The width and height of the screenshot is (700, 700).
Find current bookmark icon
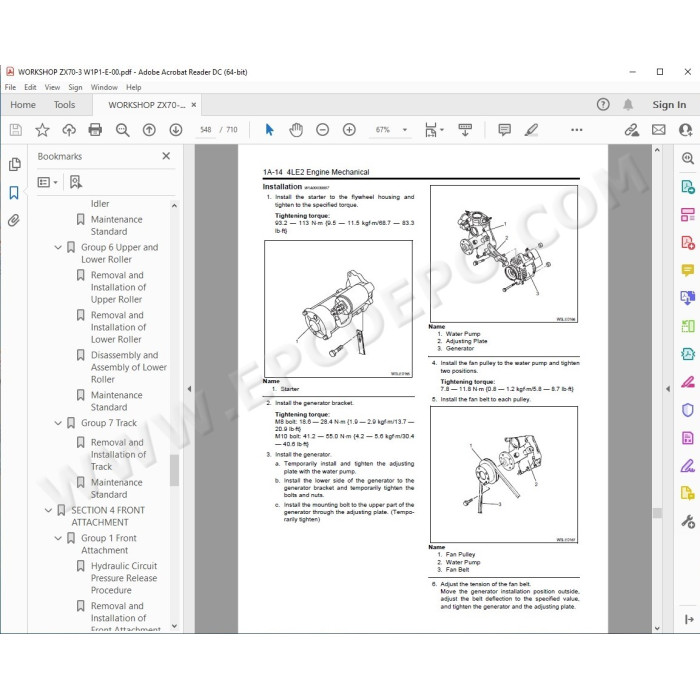pyautogui.click(x=75, y=182)
